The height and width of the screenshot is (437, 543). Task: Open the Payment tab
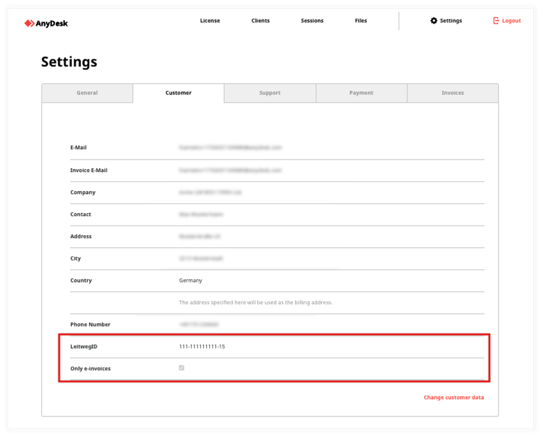coord(361,93)
